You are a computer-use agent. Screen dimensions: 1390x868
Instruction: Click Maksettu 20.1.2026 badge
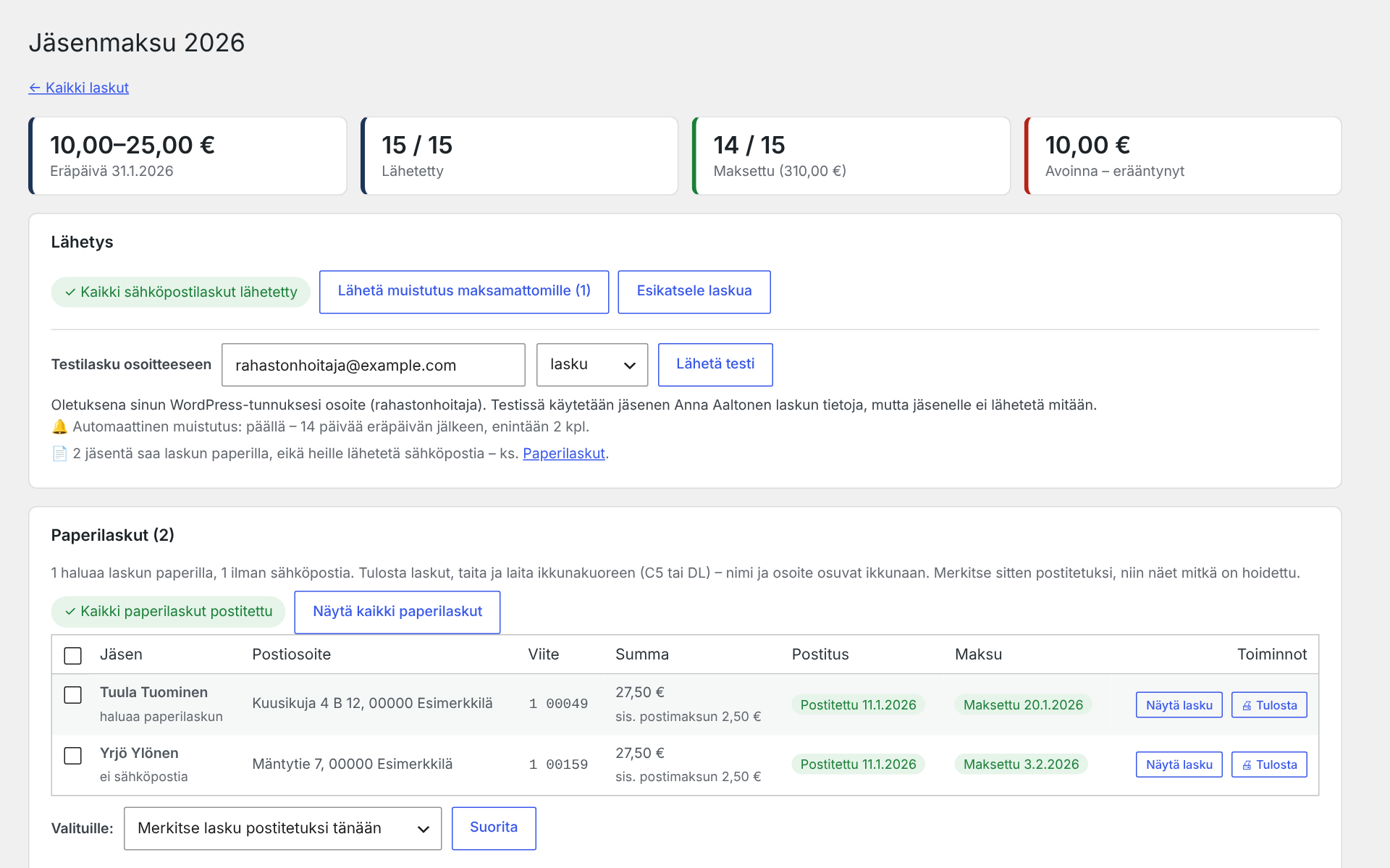point(1023,704)
